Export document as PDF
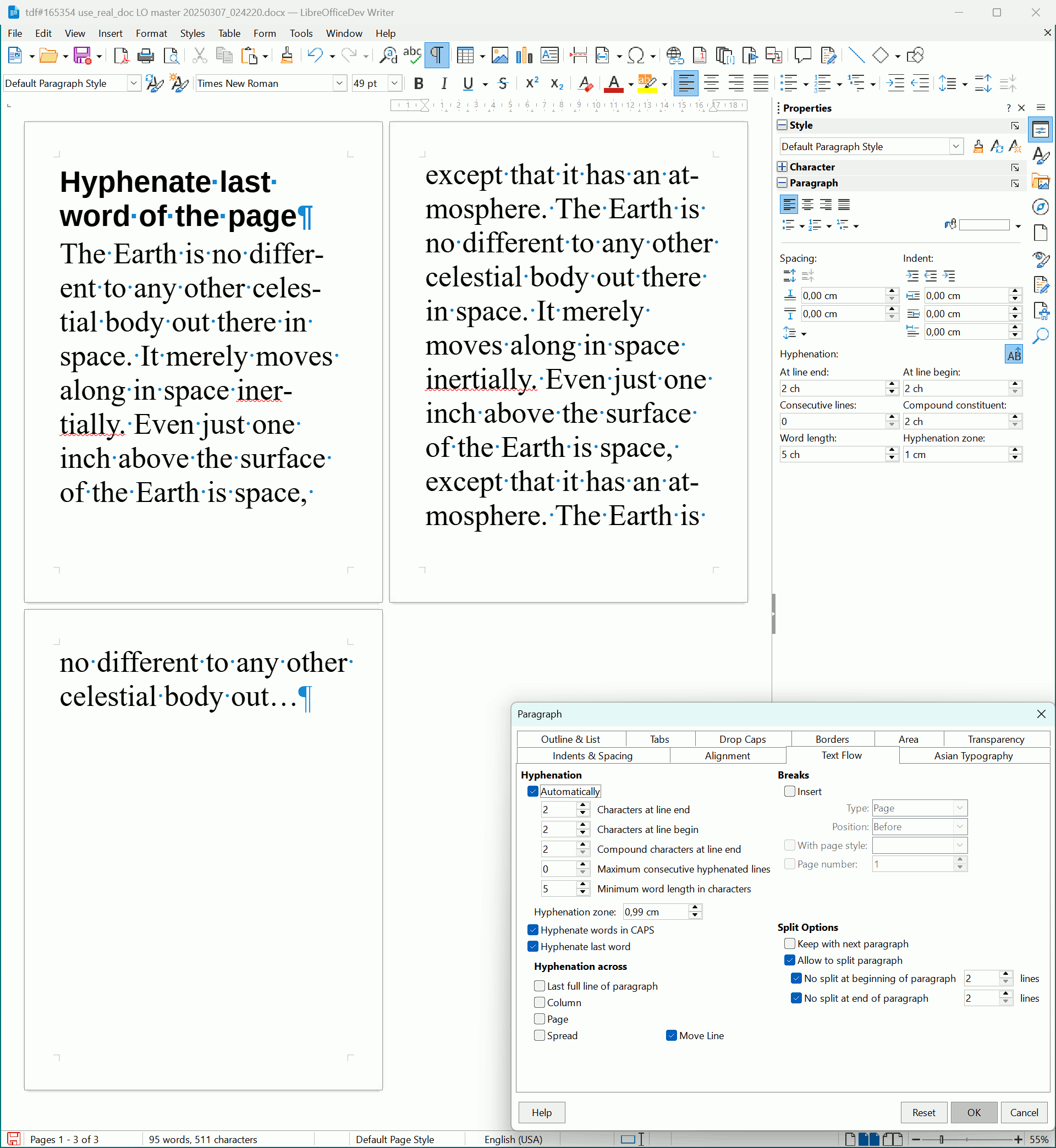The width and height of the screenshot is (1056, 1148). [x=121, y=55]
